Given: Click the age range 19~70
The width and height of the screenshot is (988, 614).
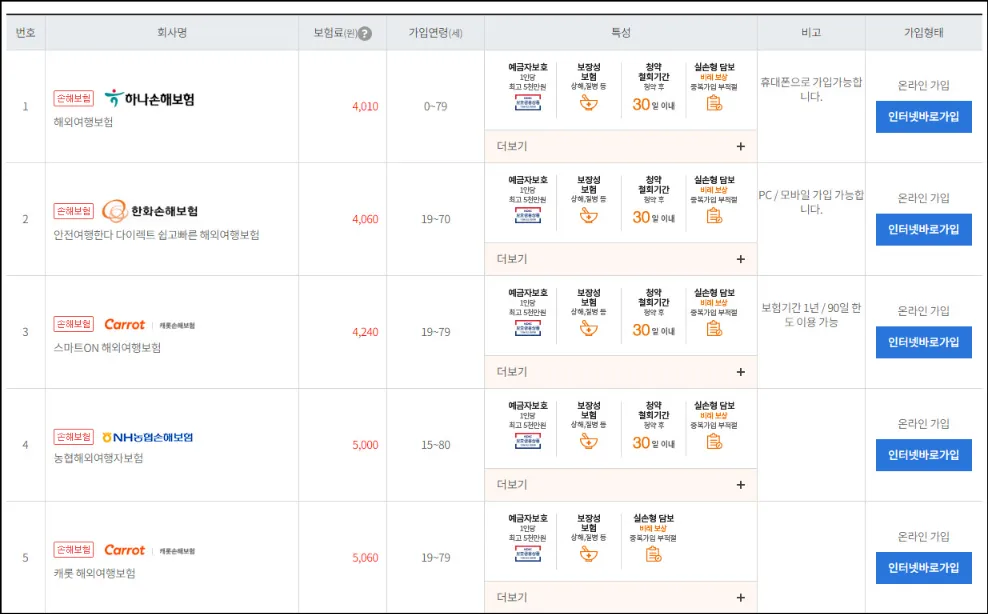Looking at the screenshot, I should [x=435, y=219].
